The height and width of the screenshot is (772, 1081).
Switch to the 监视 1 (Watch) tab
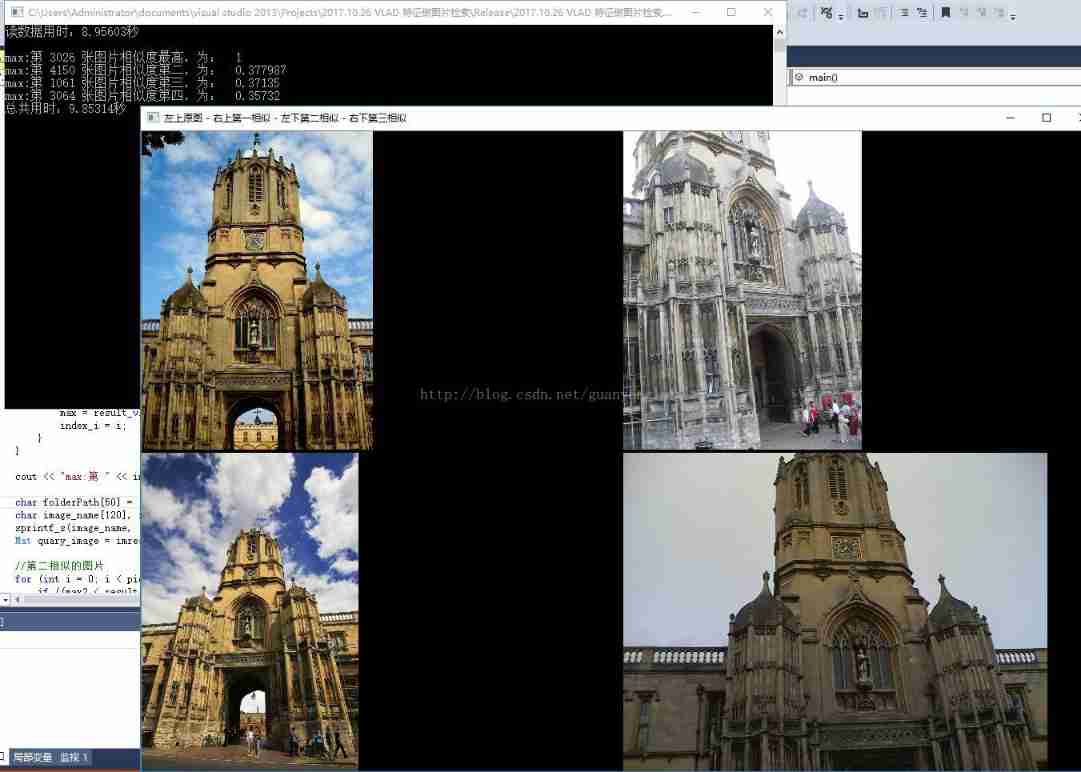[x=72, y=757]
